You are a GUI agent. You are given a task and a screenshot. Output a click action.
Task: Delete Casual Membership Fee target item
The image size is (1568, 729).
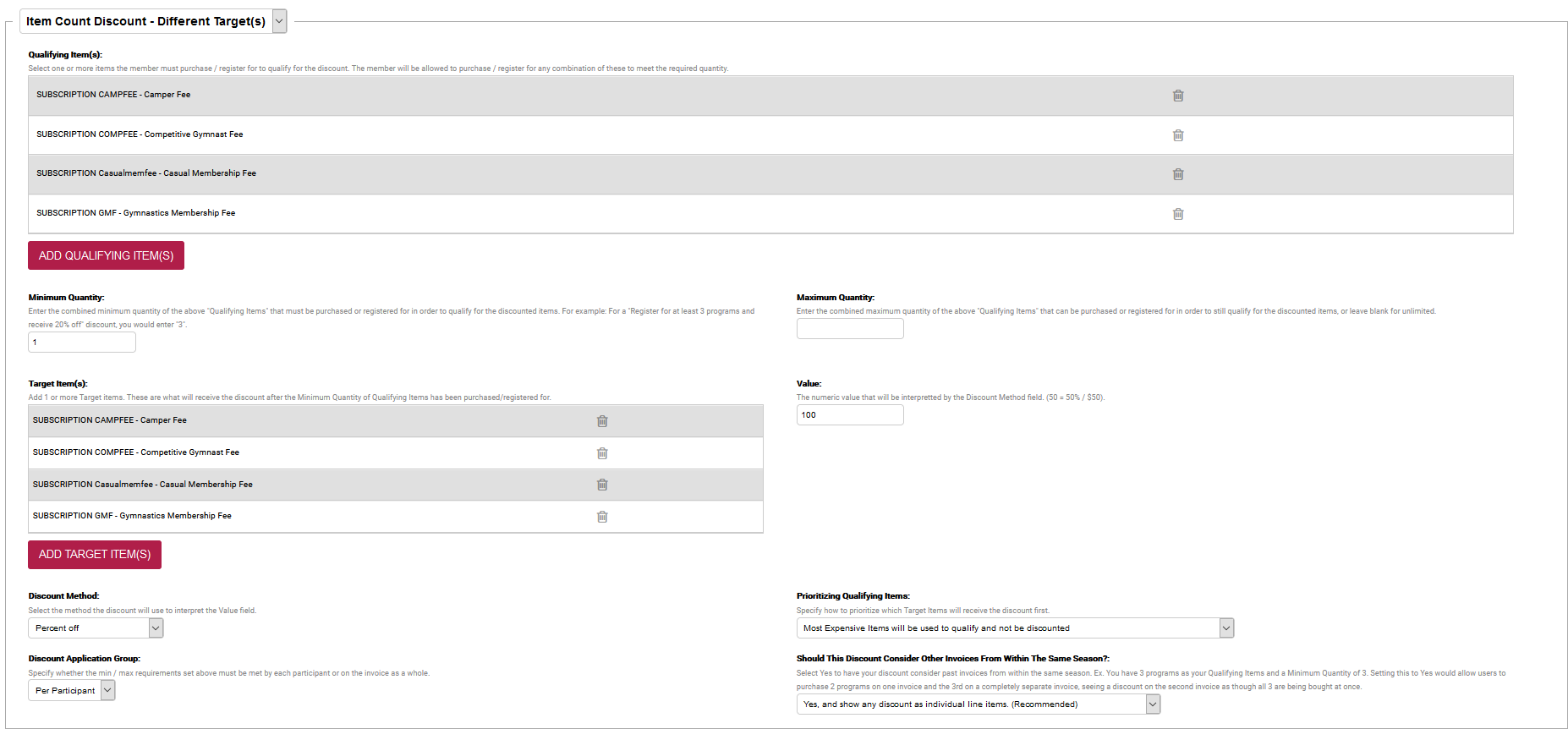click(x=602, y=485)
